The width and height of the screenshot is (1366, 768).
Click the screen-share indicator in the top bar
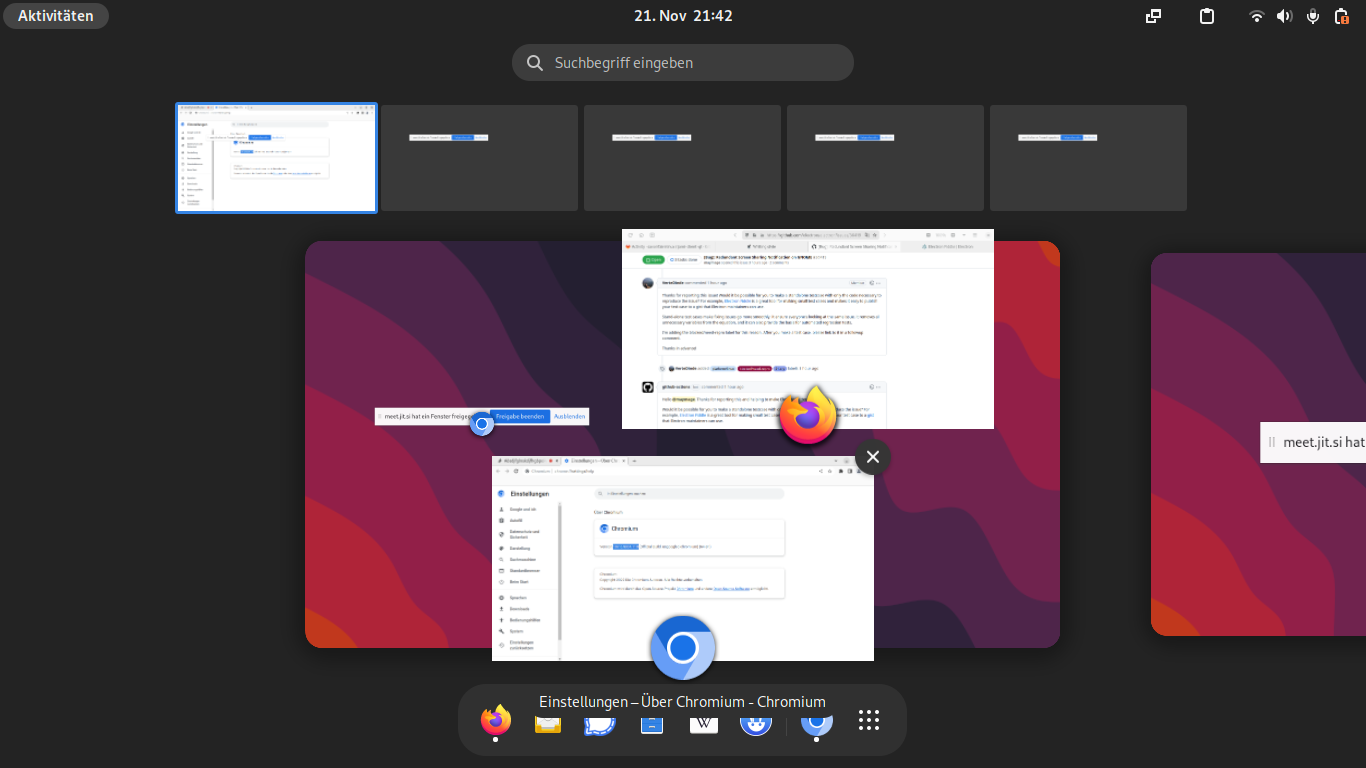(x=1152, y=16)
